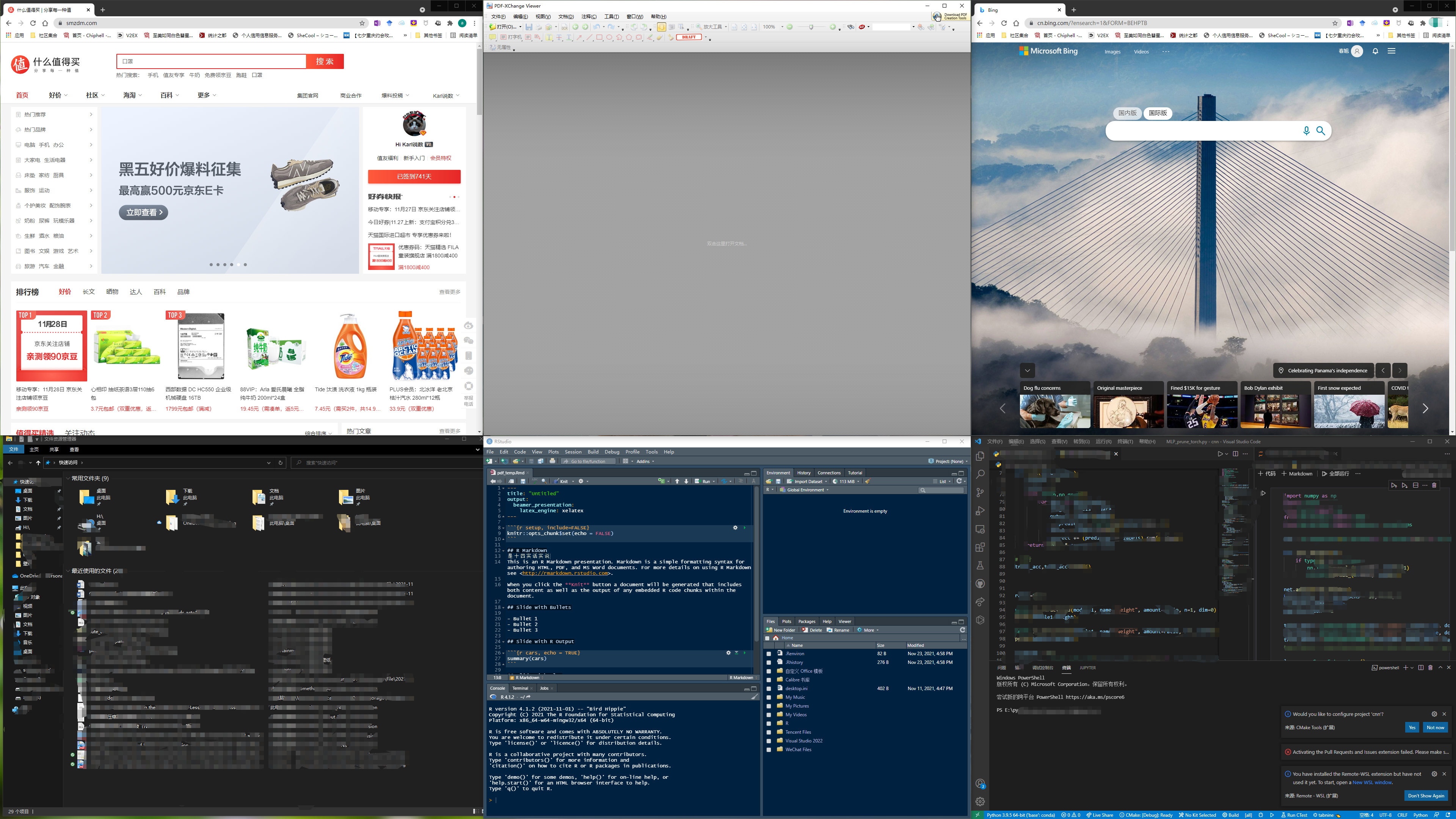Click the broom icon to clear the R console
This screenshot has width=1456, height=819.
point(754,697)
